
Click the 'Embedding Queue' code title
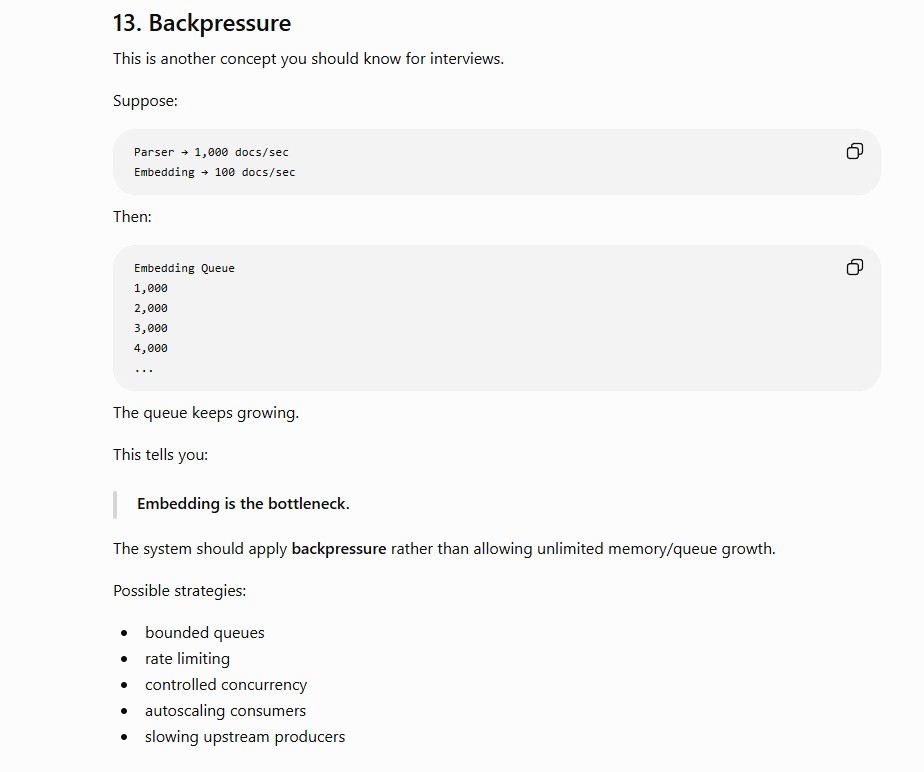184,268
